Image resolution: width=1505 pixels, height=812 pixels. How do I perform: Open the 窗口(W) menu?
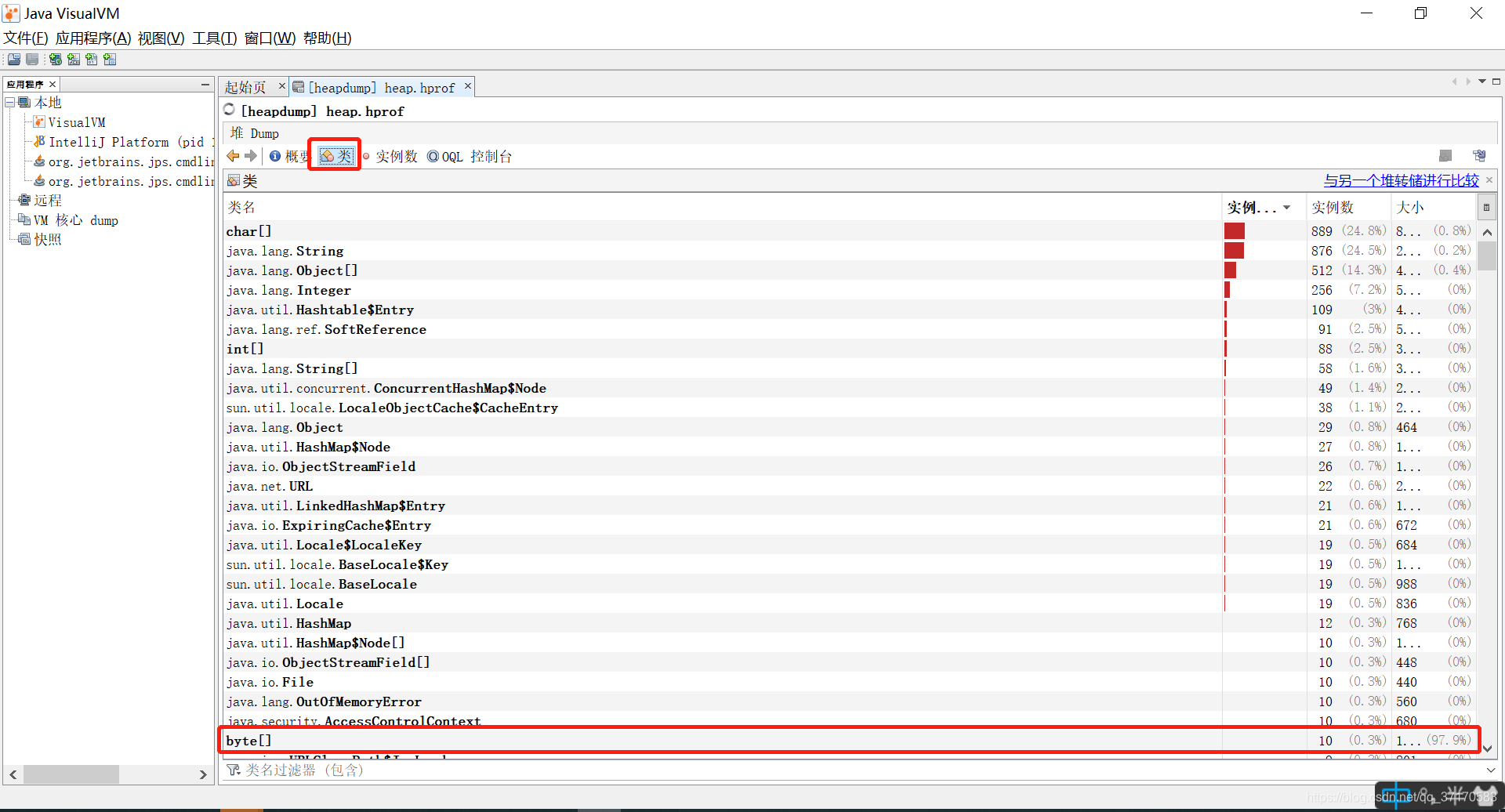pos(270,38)
